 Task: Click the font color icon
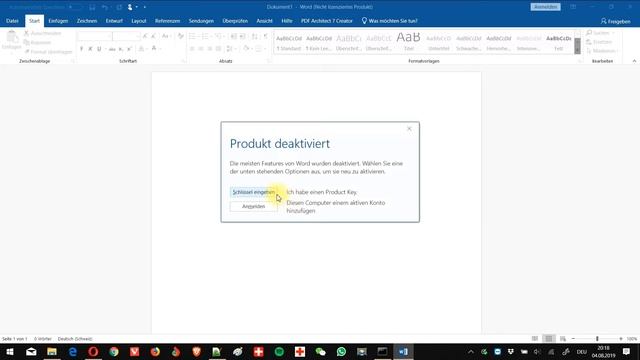[x=154, y=49]
